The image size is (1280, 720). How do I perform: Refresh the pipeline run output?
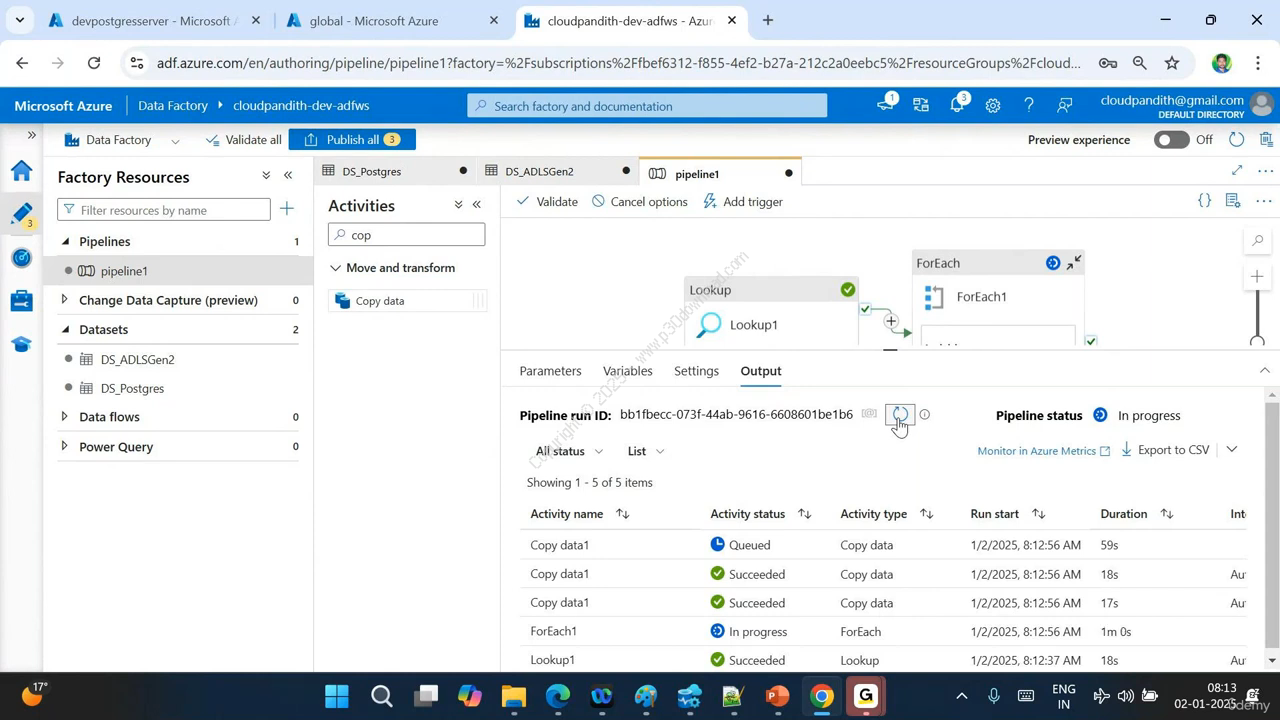(x=900, y=414)
